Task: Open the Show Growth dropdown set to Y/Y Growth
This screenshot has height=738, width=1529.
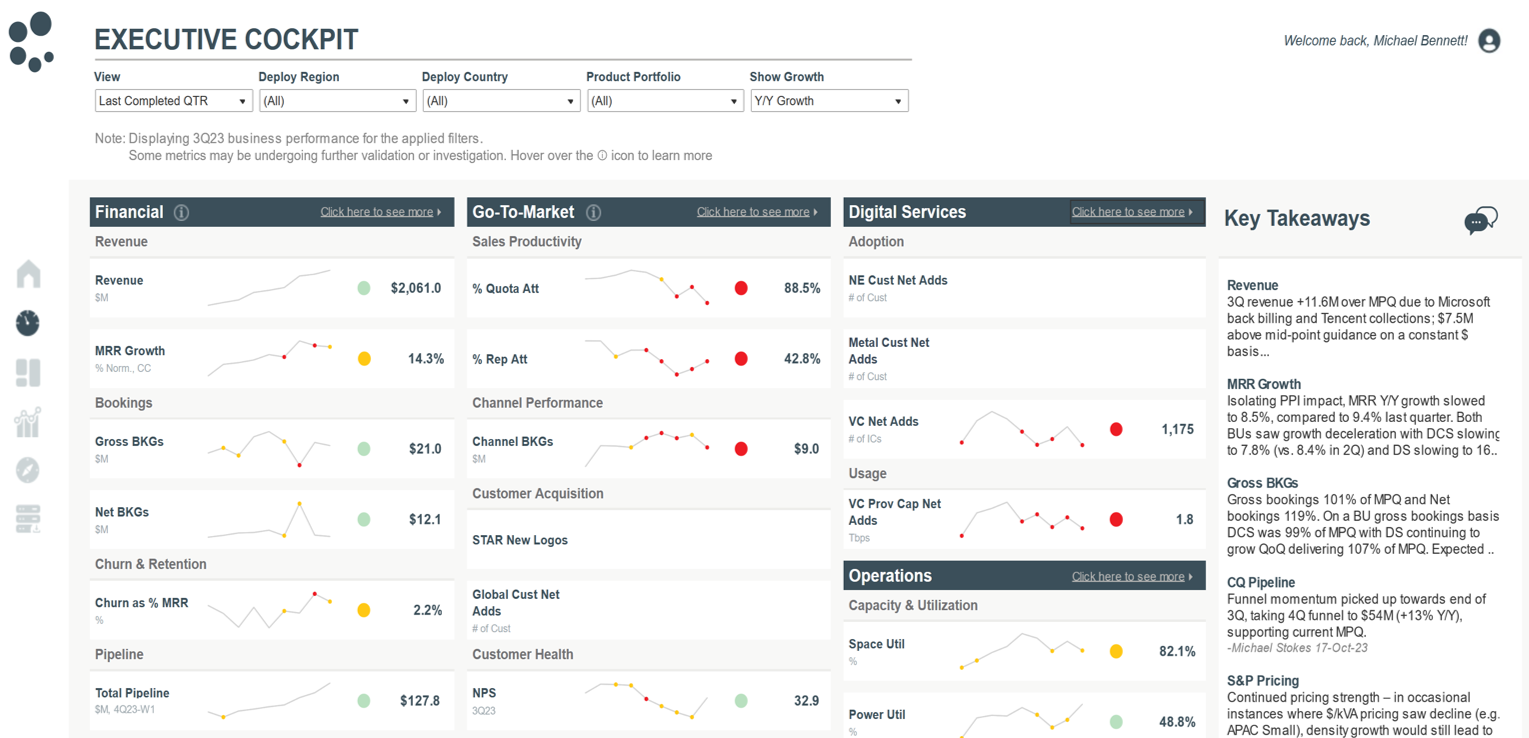Action: tap(829, 100)
